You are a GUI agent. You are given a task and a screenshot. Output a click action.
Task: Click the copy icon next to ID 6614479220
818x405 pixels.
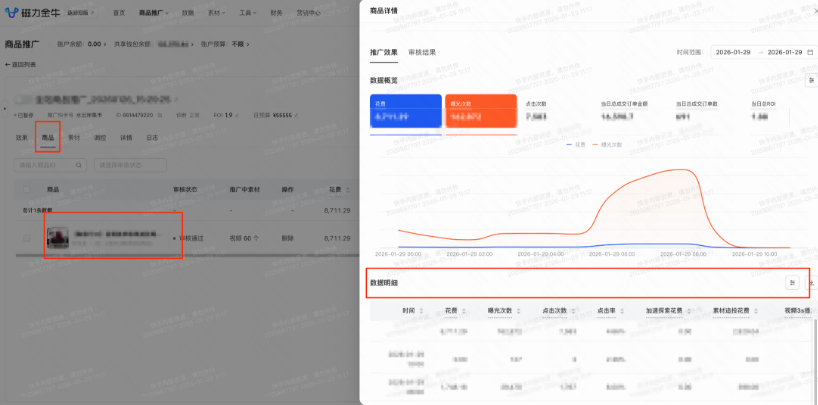(x=160, y=114)
